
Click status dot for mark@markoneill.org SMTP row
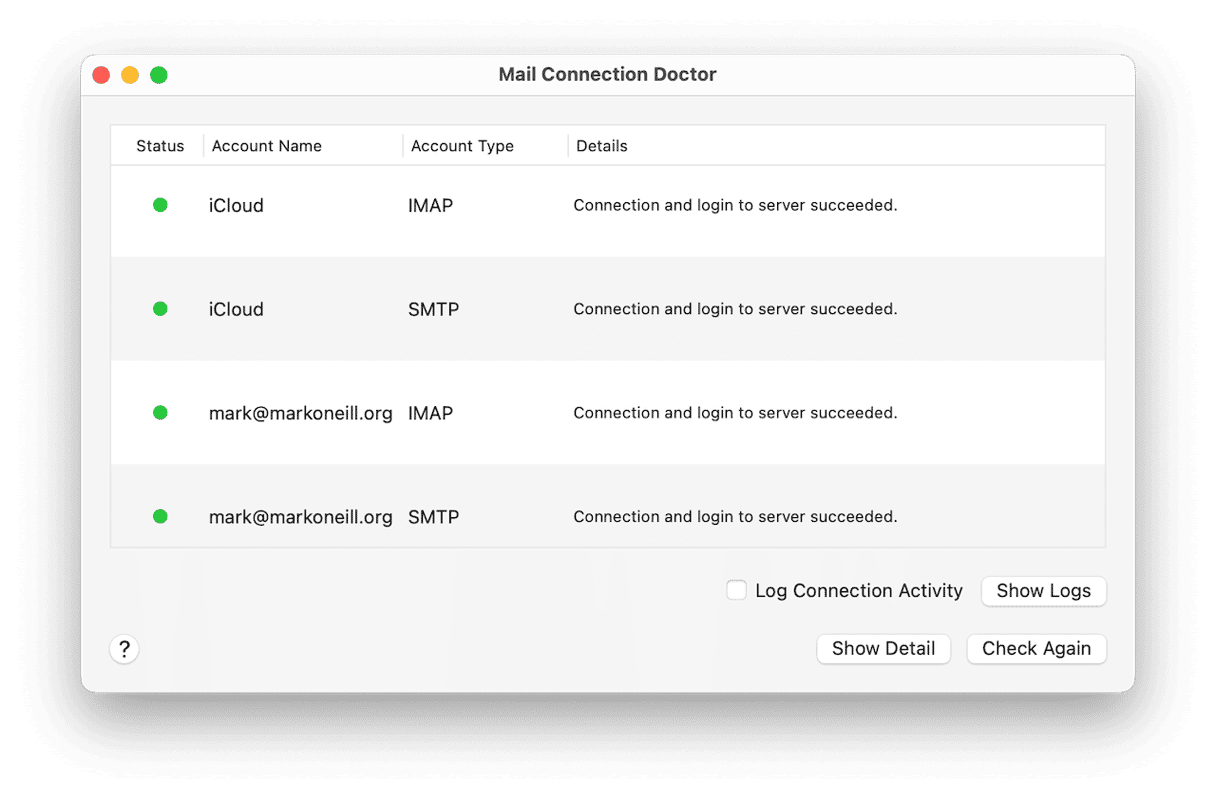click(x=160, y=517)
